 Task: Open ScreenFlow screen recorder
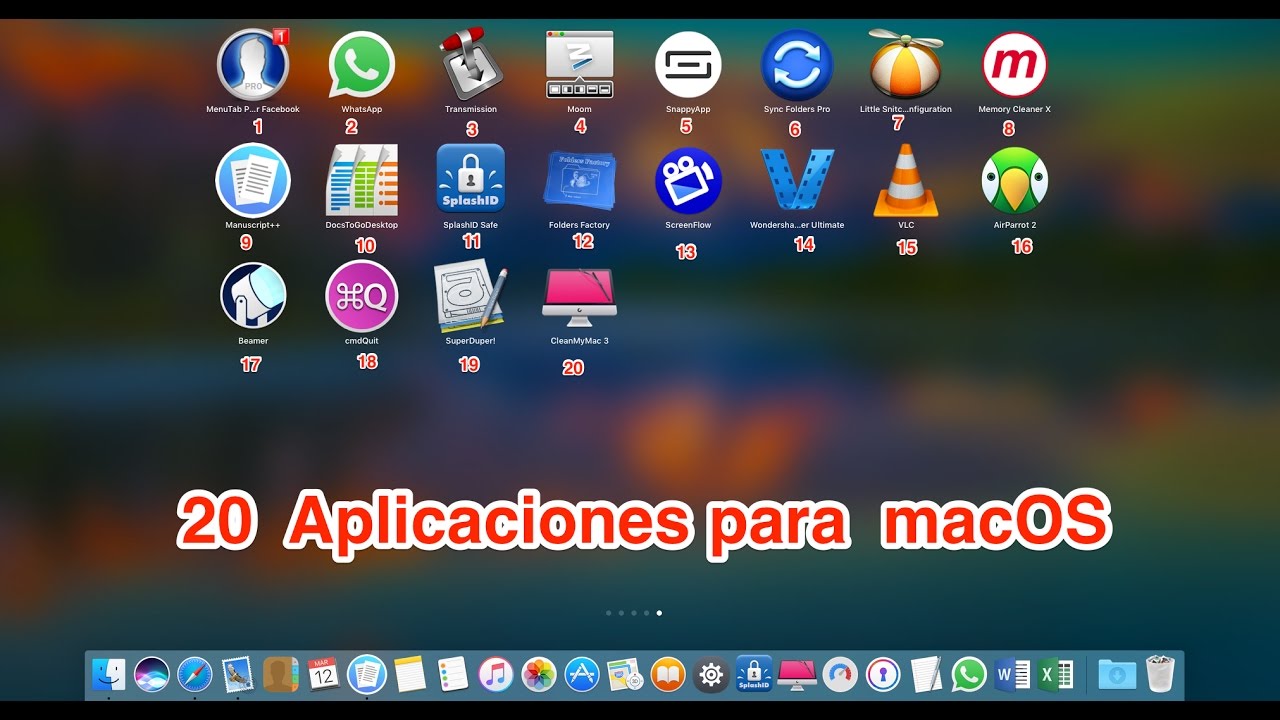(688, 180)
